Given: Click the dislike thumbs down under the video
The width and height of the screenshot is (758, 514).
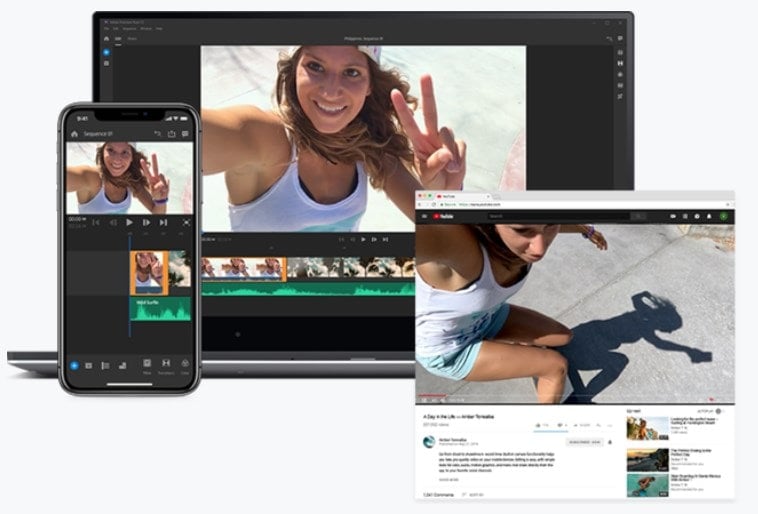Looking at the screenshot, I should 561,426.
